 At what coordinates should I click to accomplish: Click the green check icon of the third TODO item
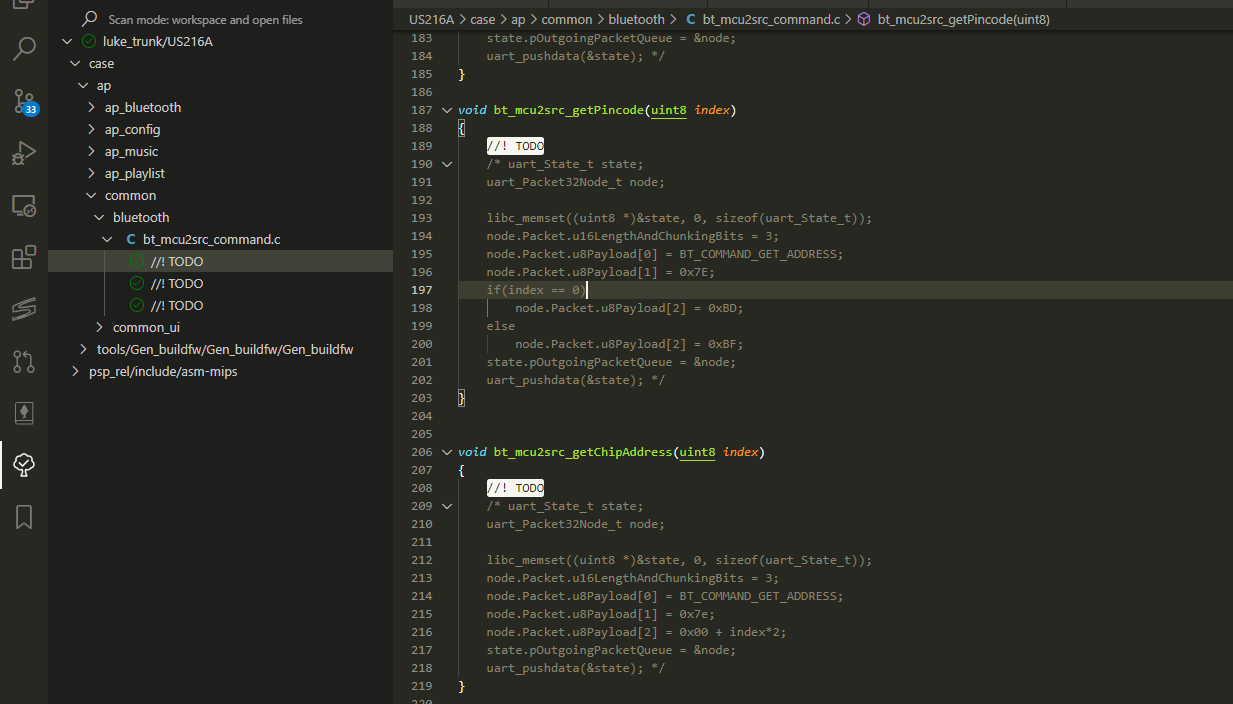137,305
